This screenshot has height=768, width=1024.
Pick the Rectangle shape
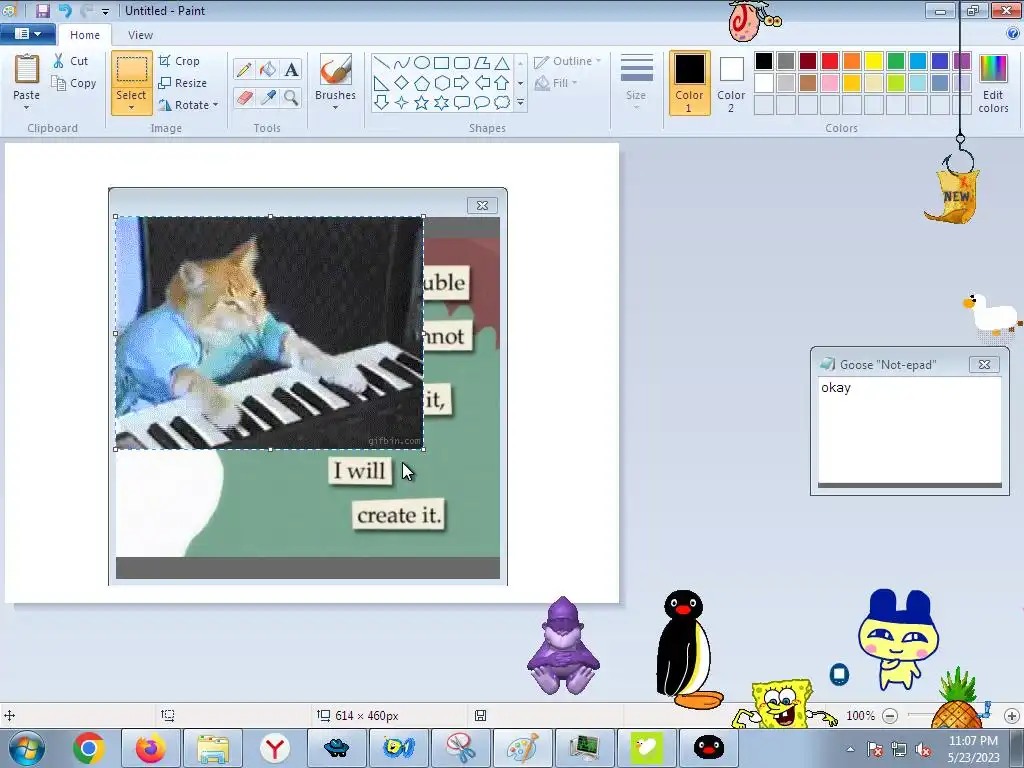(441, 63)
